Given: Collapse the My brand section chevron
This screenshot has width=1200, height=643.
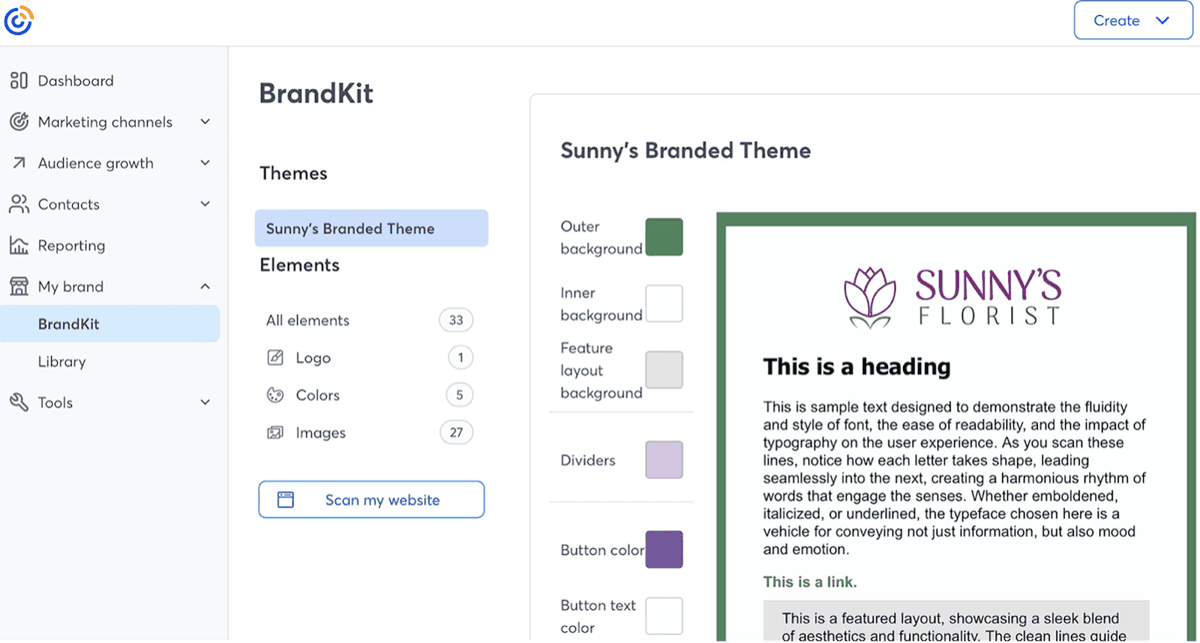Looking at the screenshot, I should point(205,287).
